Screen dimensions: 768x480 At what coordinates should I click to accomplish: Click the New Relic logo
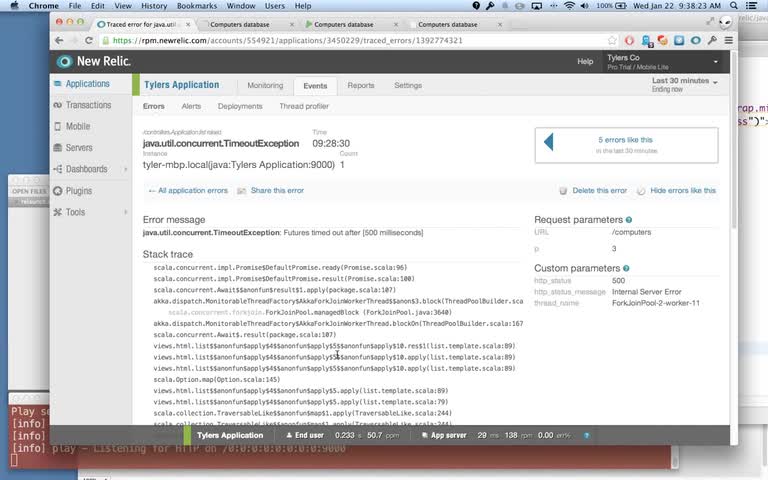[x=93, y=61]
